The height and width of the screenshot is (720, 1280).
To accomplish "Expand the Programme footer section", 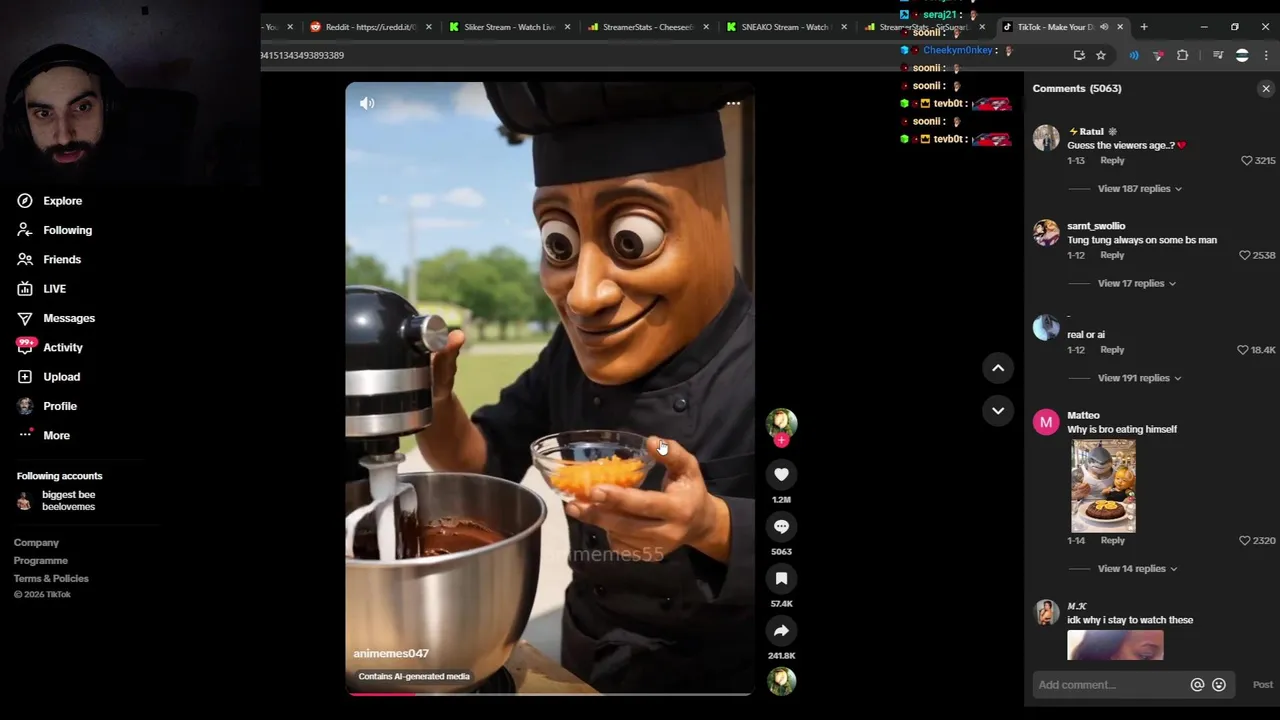I will (41, 561).
